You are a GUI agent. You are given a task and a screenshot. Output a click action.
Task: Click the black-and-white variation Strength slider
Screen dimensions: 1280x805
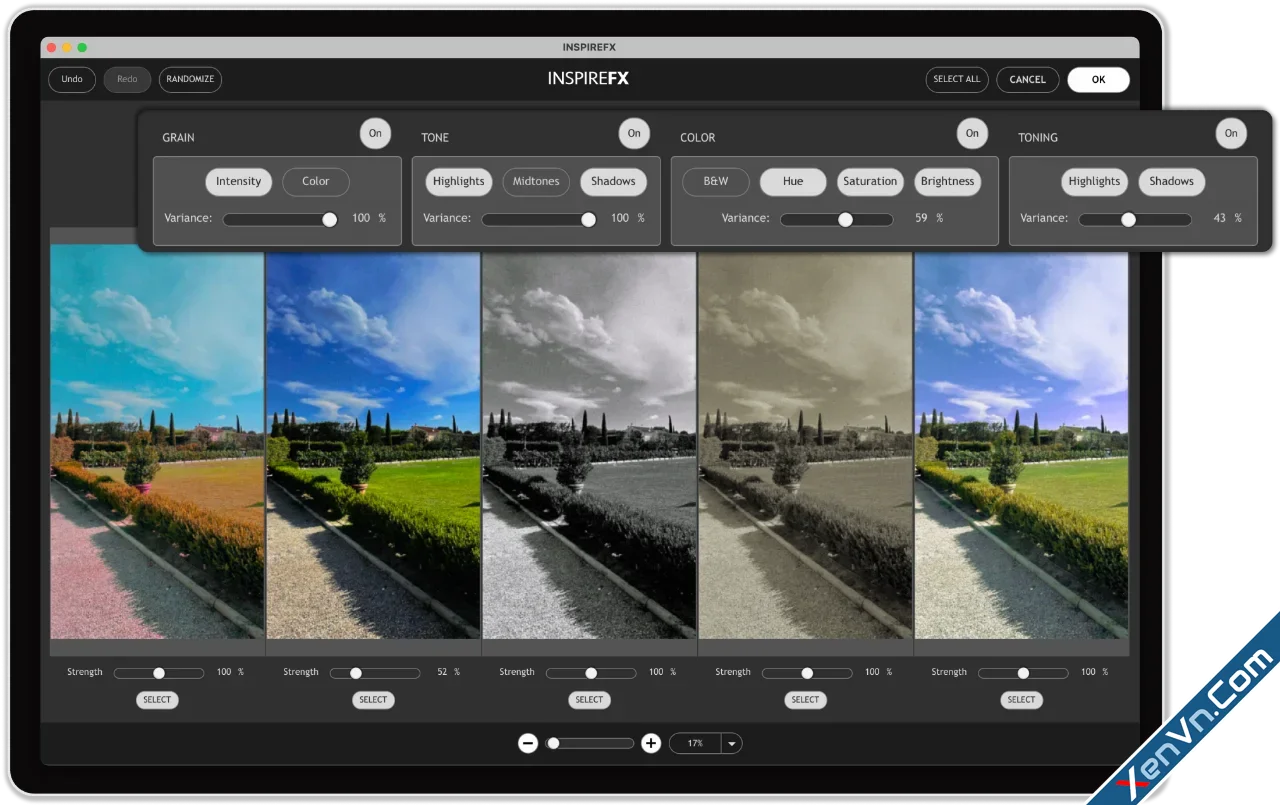[x=591, y=673]
